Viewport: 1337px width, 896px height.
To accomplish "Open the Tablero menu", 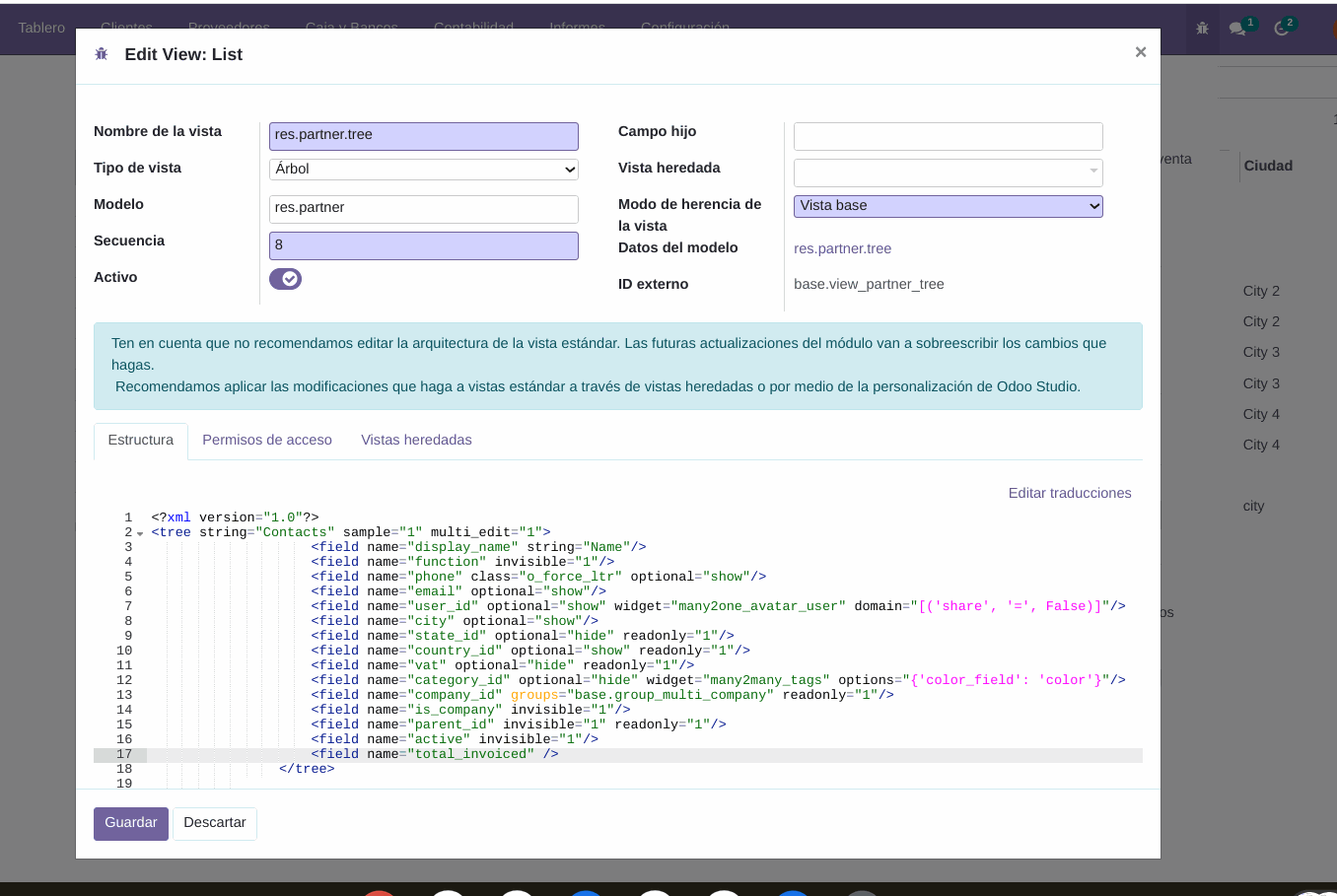I will [x=41, y=28].
